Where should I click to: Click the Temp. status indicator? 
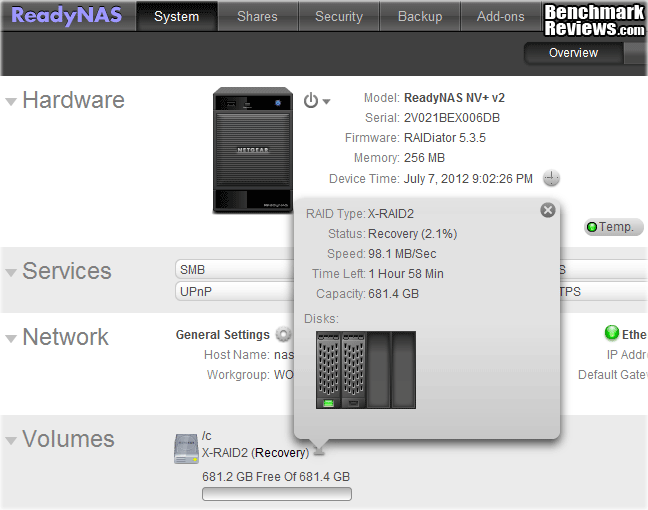point(613,227)
